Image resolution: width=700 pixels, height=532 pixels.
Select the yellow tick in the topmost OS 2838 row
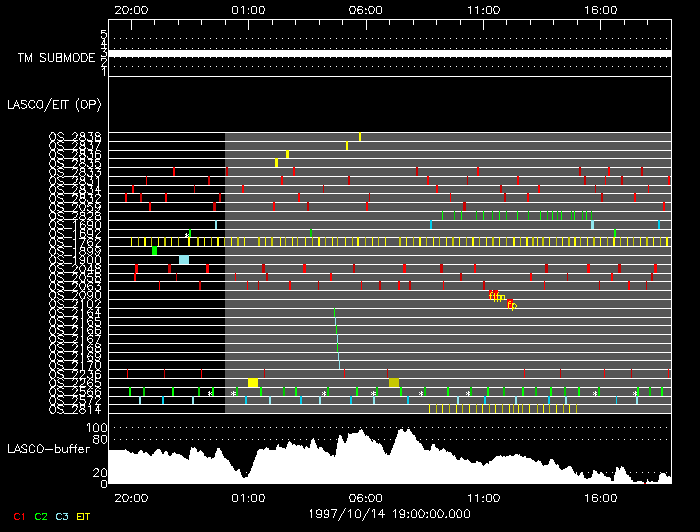[x=360, y=137]
